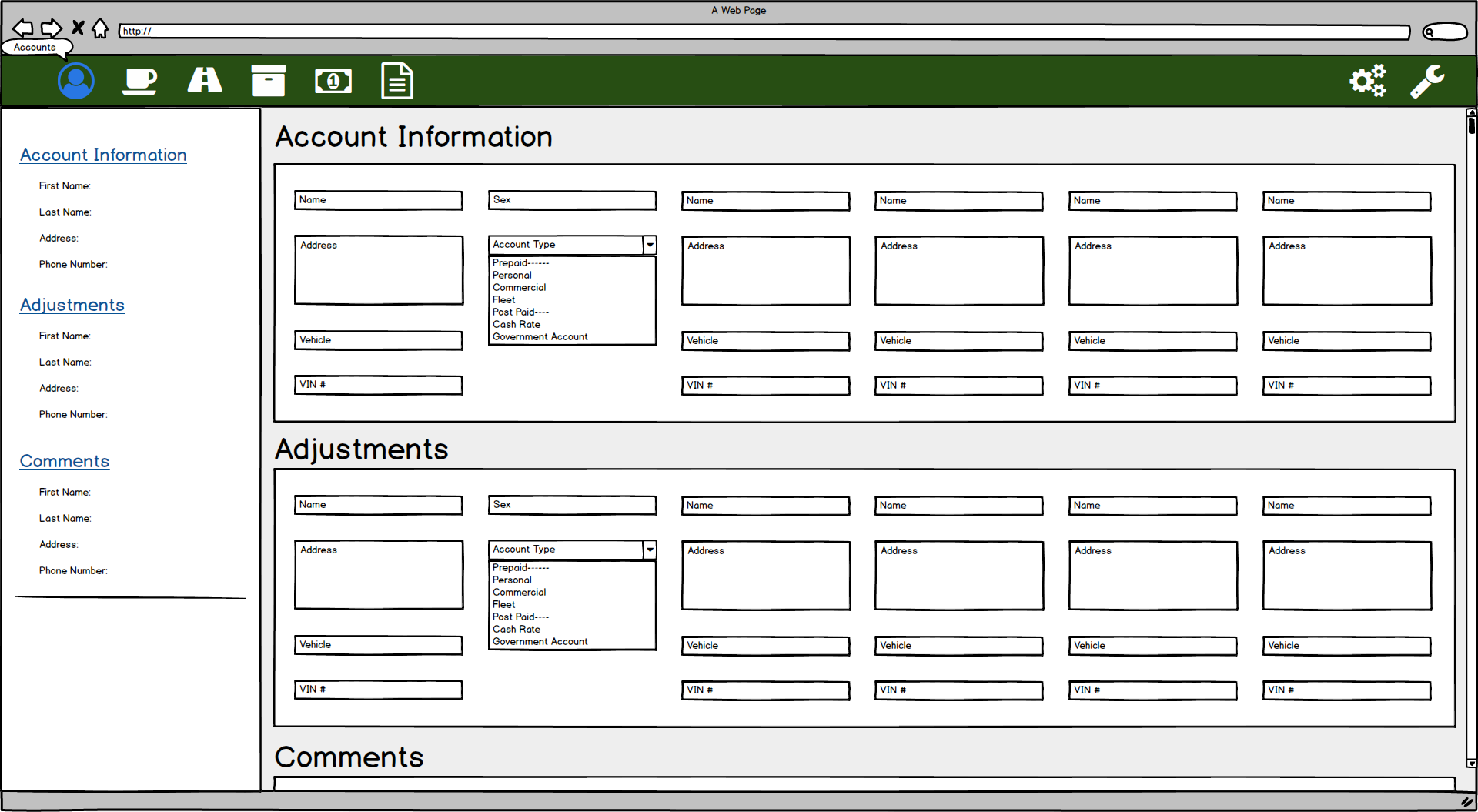Screen dimensions: 1478x812
Task: Click the browser forward arrow
Action: [51, 28]
